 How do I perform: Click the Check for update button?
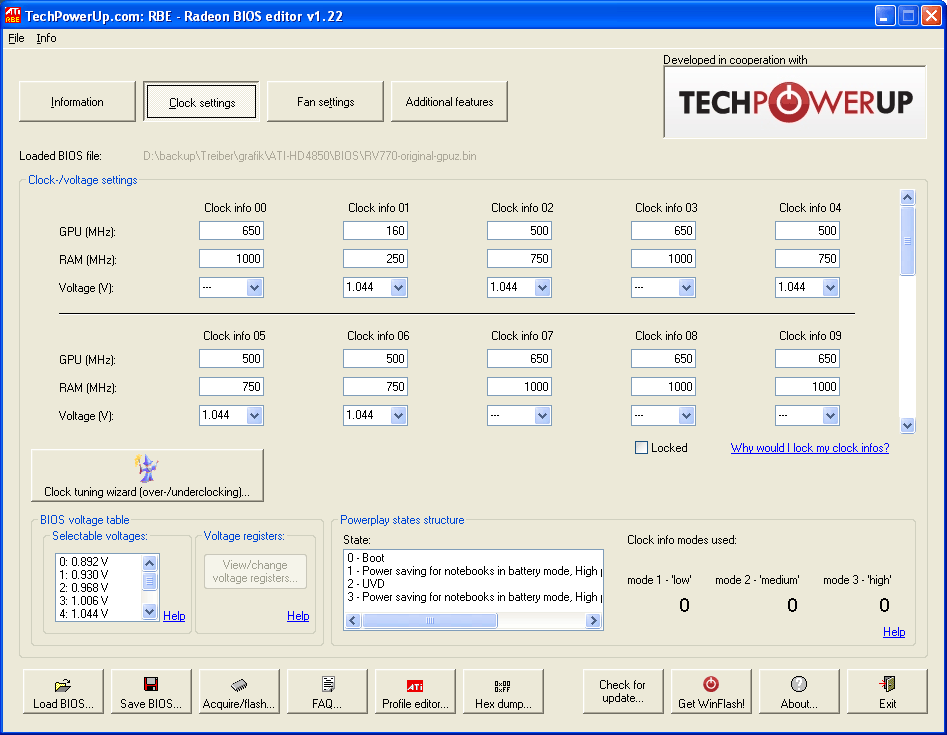pyautogui.click(x=623, y=692)
